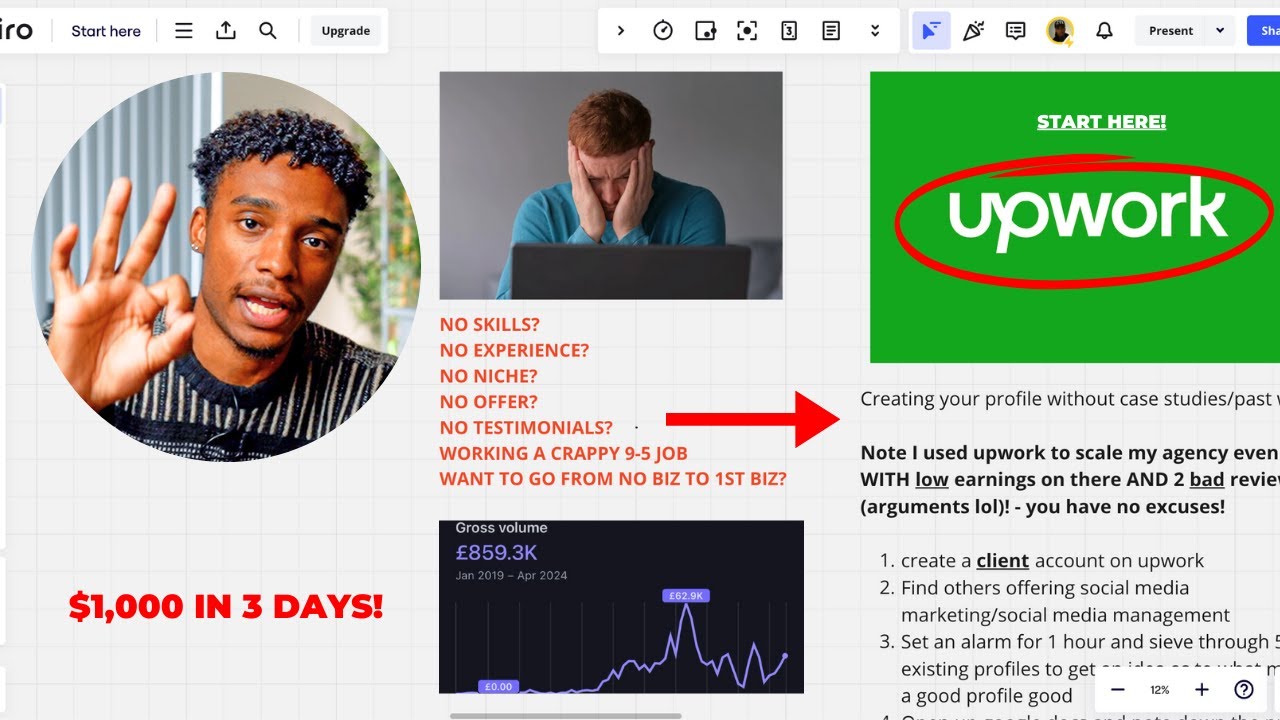Image resolution: width=1280 pixels, height=720 pixels.
Task: Click the 'NO NICHE?' text line
Action: point(488,376)
